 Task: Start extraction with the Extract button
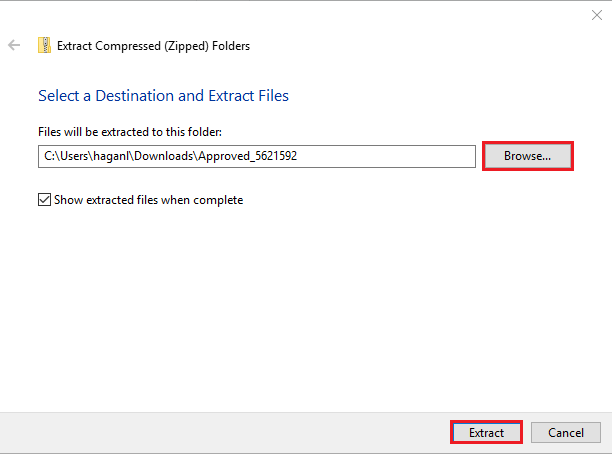(x=486, y=432)
